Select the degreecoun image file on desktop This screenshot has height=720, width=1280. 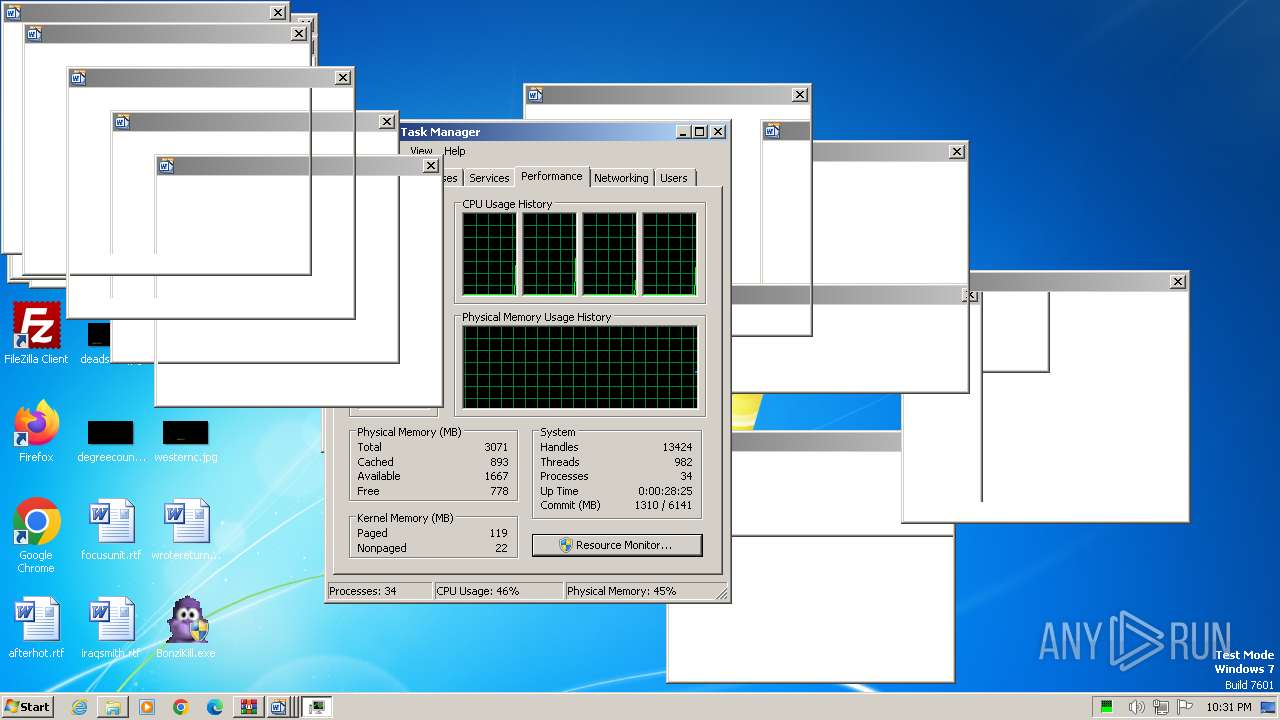(111, 441)
